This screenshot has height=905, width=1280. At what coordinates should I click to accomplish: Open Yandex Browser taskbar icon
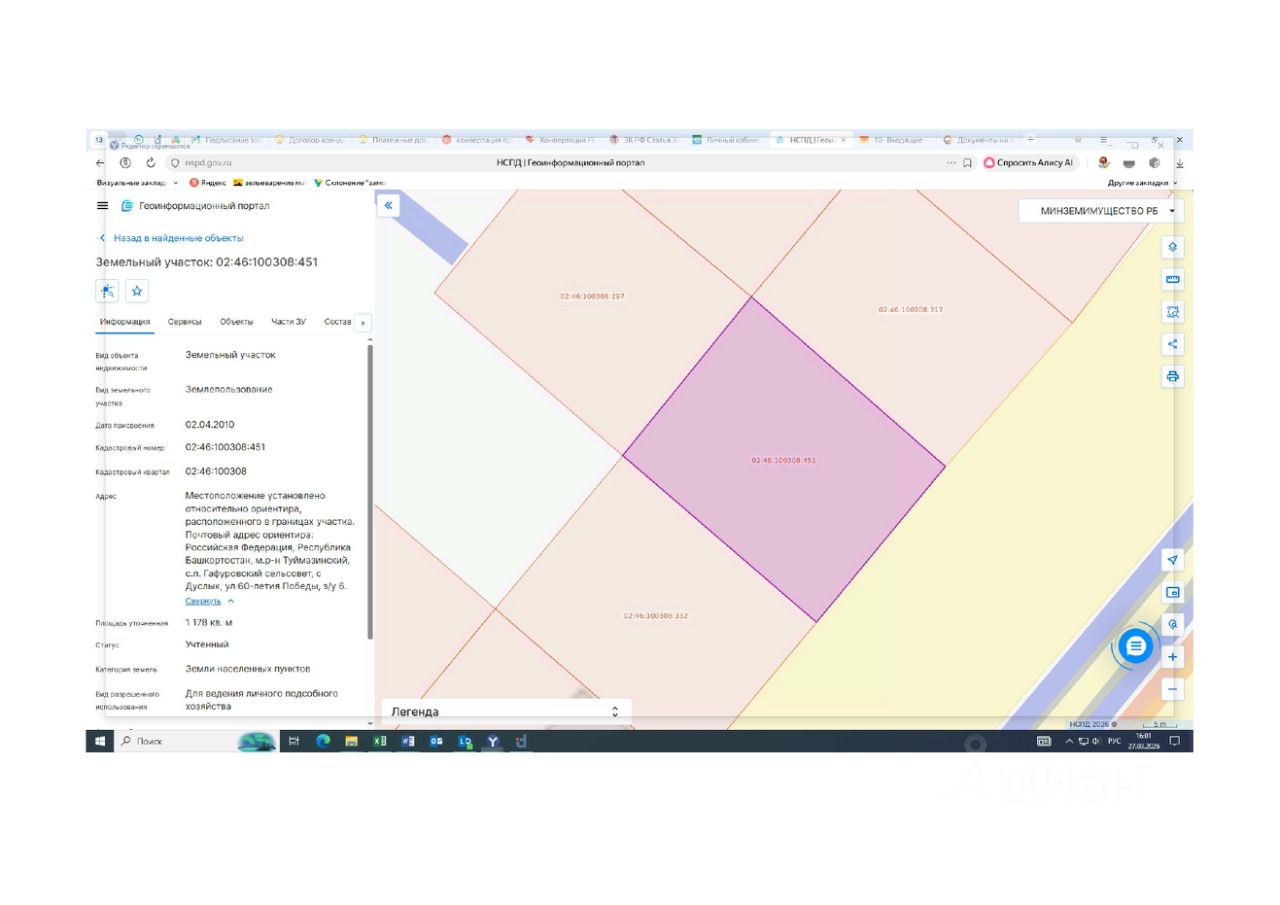point(493,741)
